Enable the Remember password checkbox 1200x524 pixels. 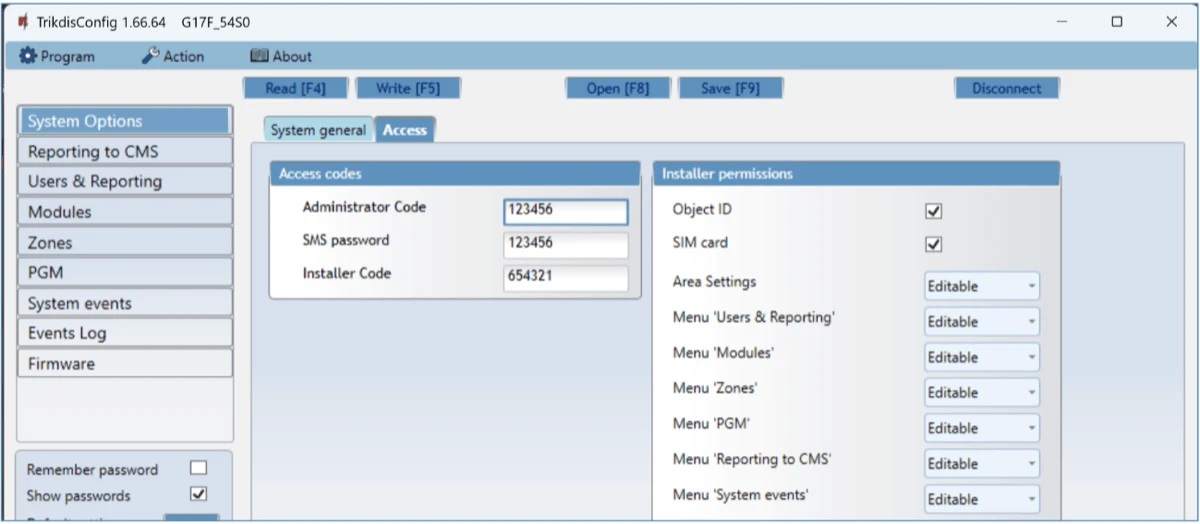(198, 468)
